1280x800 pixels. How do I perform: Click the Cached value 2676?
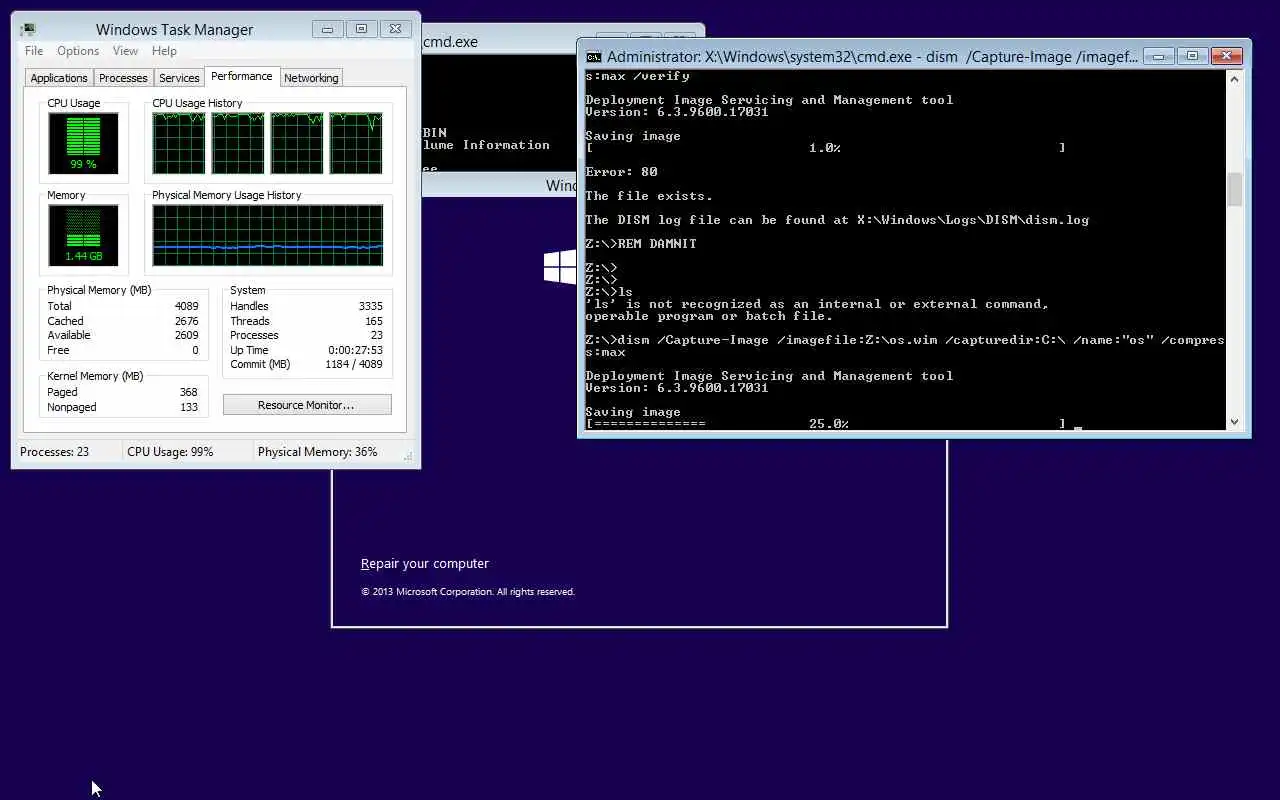click(187, 321)
